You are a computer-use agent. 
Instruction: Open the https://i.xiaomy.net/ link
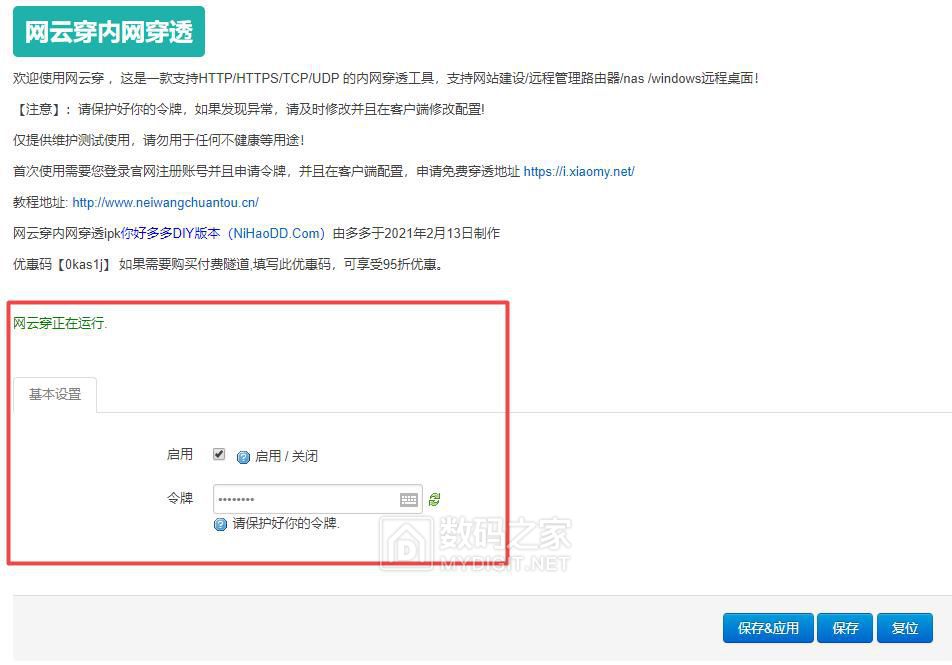pos(579,171)
